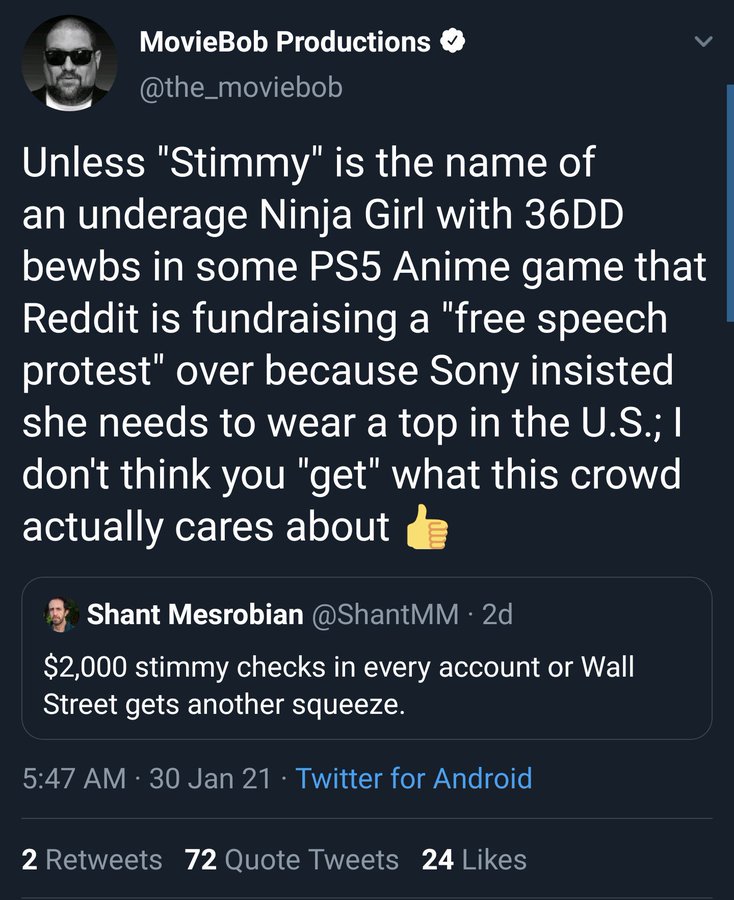
Task: Click the 30 Jan 21 date
Action: (x=209, y=778)
